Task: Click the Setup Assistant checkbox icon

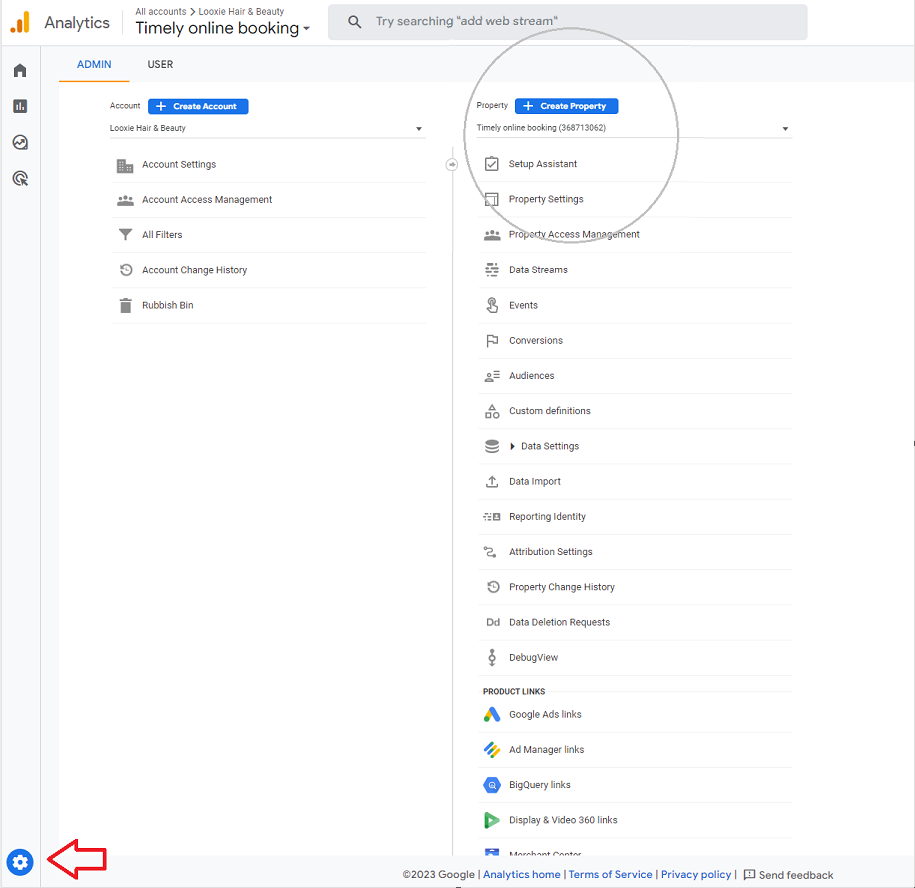Action: pos(492,164)
